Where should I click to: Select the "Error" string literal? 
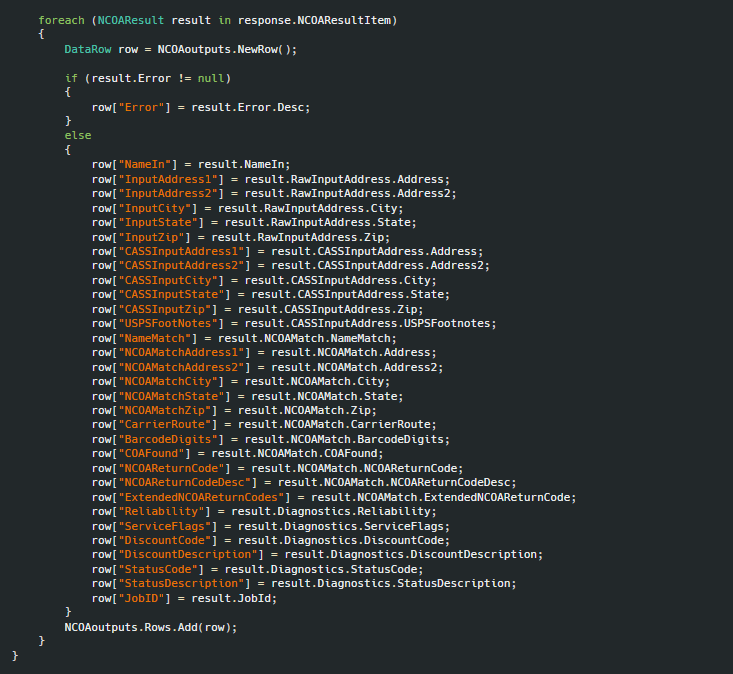[144, 108]
